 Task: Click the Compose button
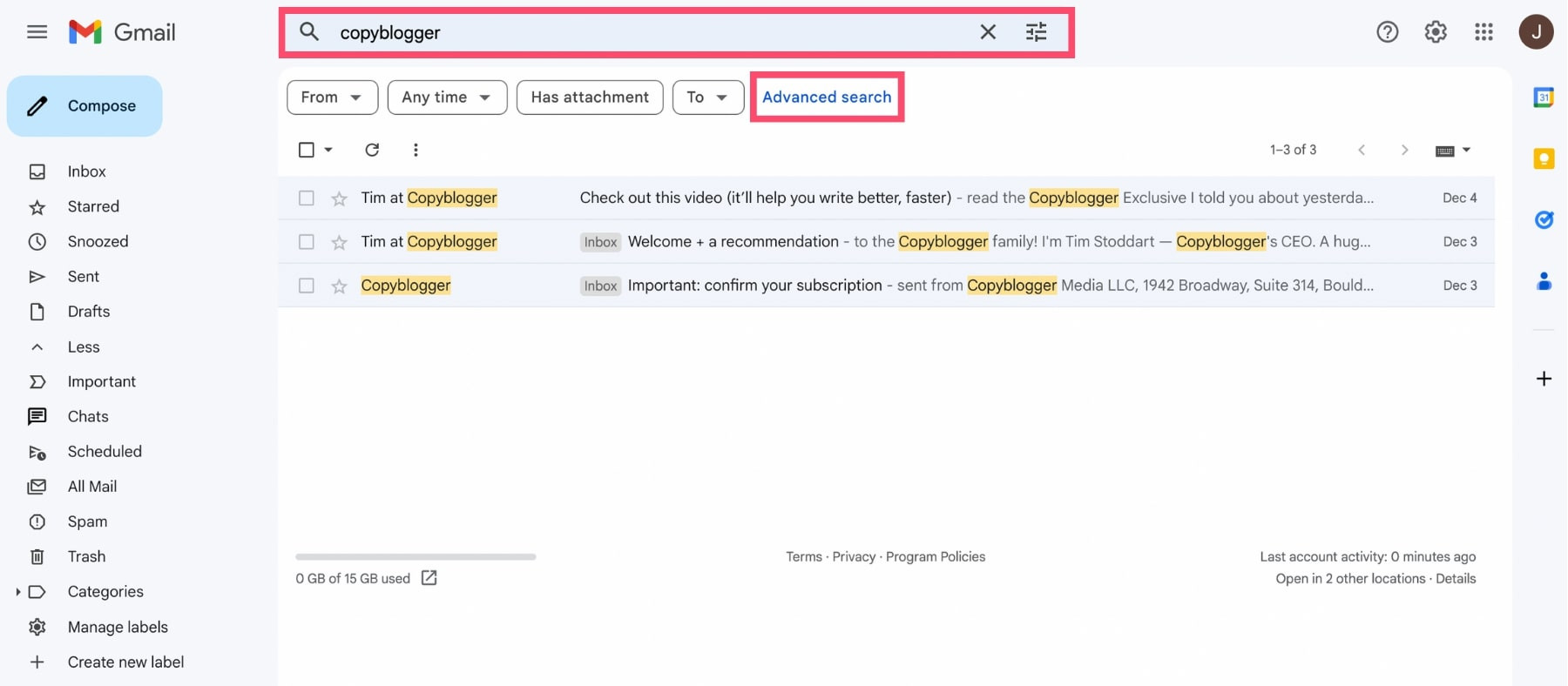pyautogui.click(x=84, y=106)
